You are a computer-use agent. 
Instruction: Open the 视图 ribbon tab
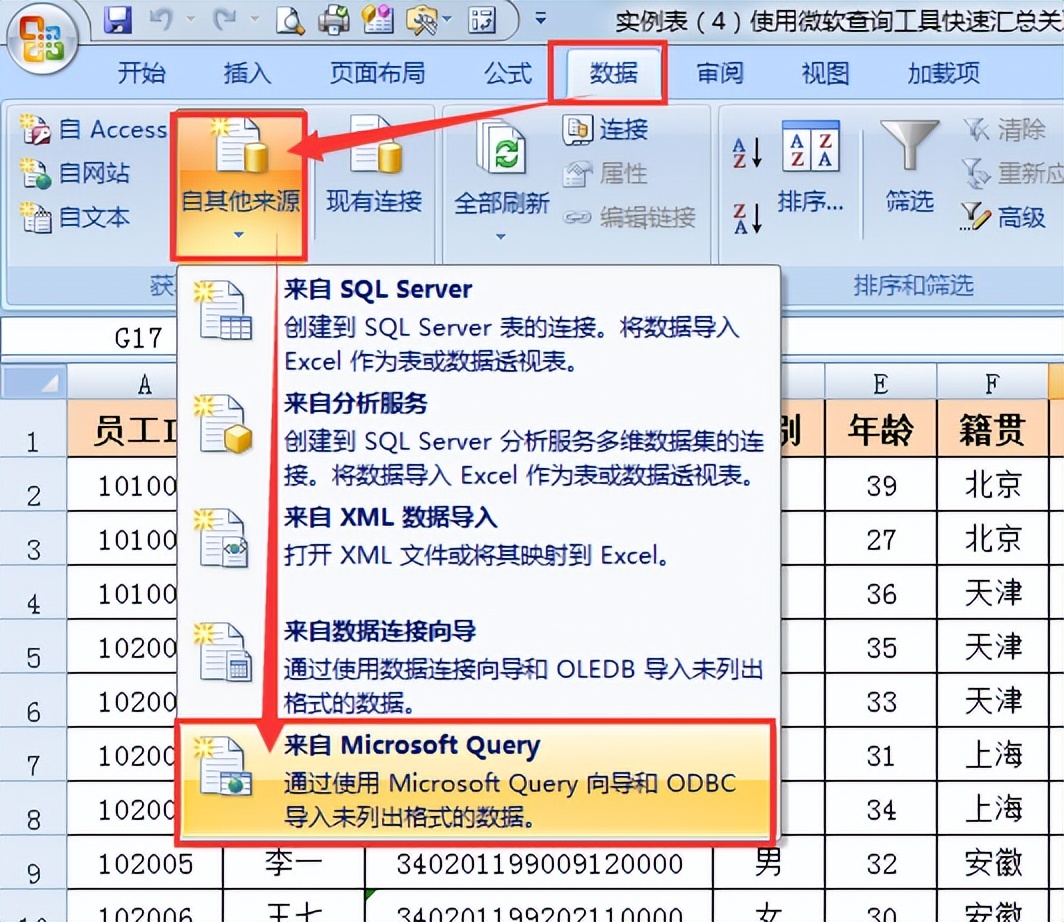(x=825, y=73)
